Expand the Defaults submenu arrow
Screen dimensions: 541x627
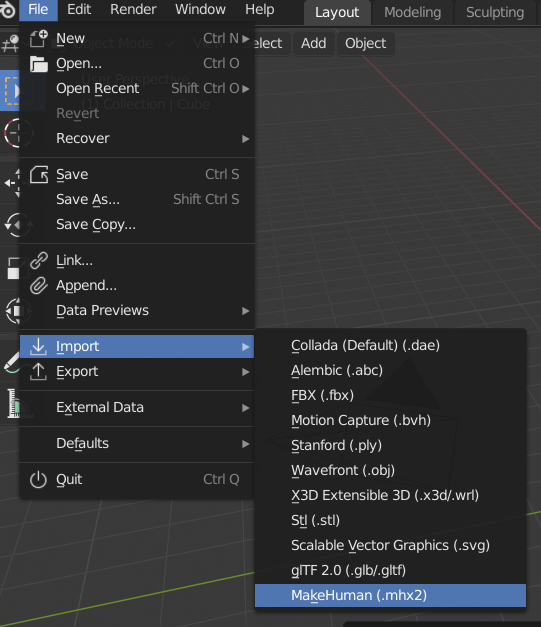point(246,444)
